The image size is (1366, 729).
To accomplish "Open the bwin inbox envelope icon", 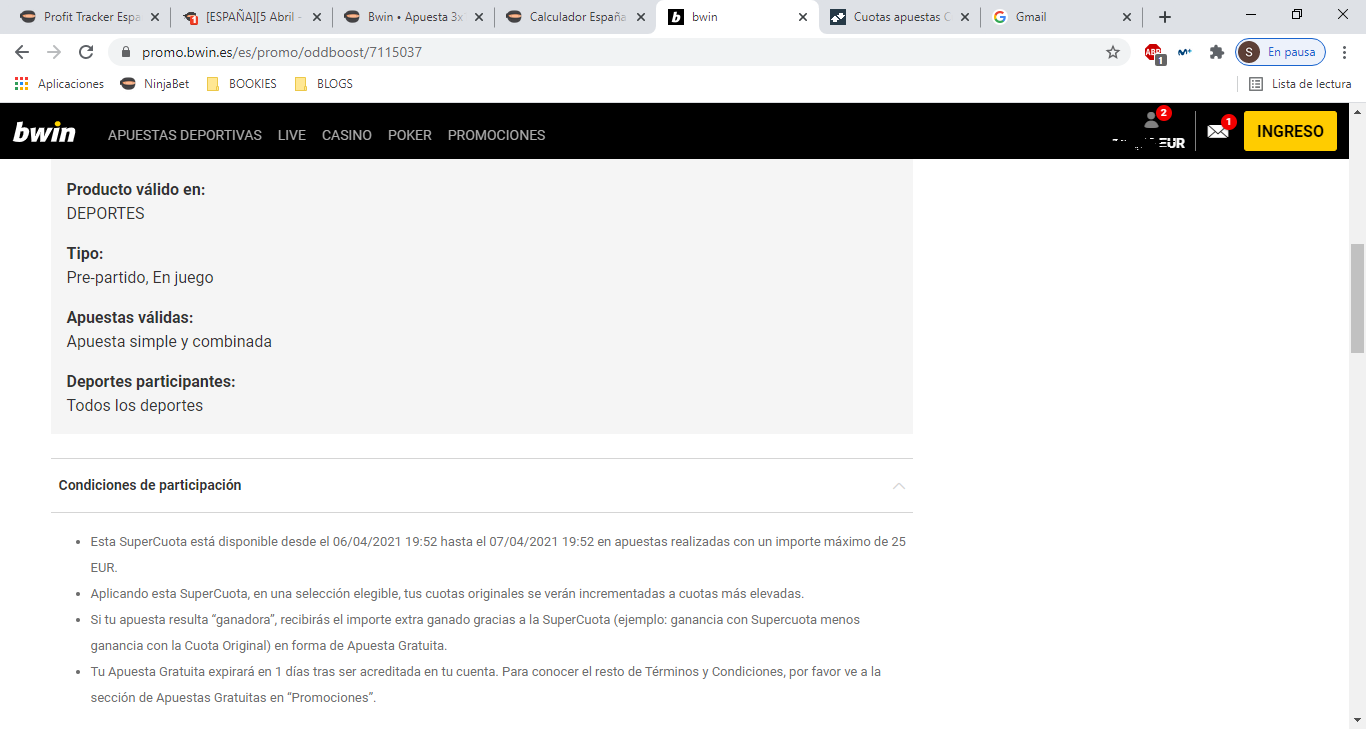I will pyautogui.click(x=1217, y=131).
